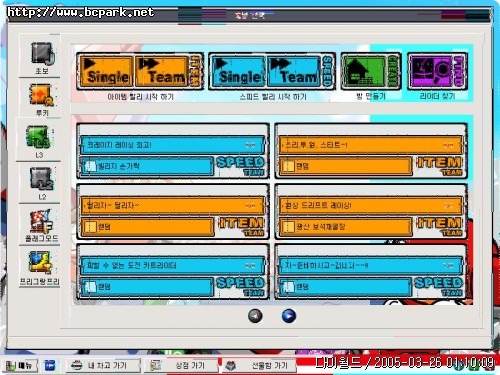The image size is (500, 375).
Task: Click the 광산 보석채굴장 track thumbnail
Action: click(x=288, y=227)
